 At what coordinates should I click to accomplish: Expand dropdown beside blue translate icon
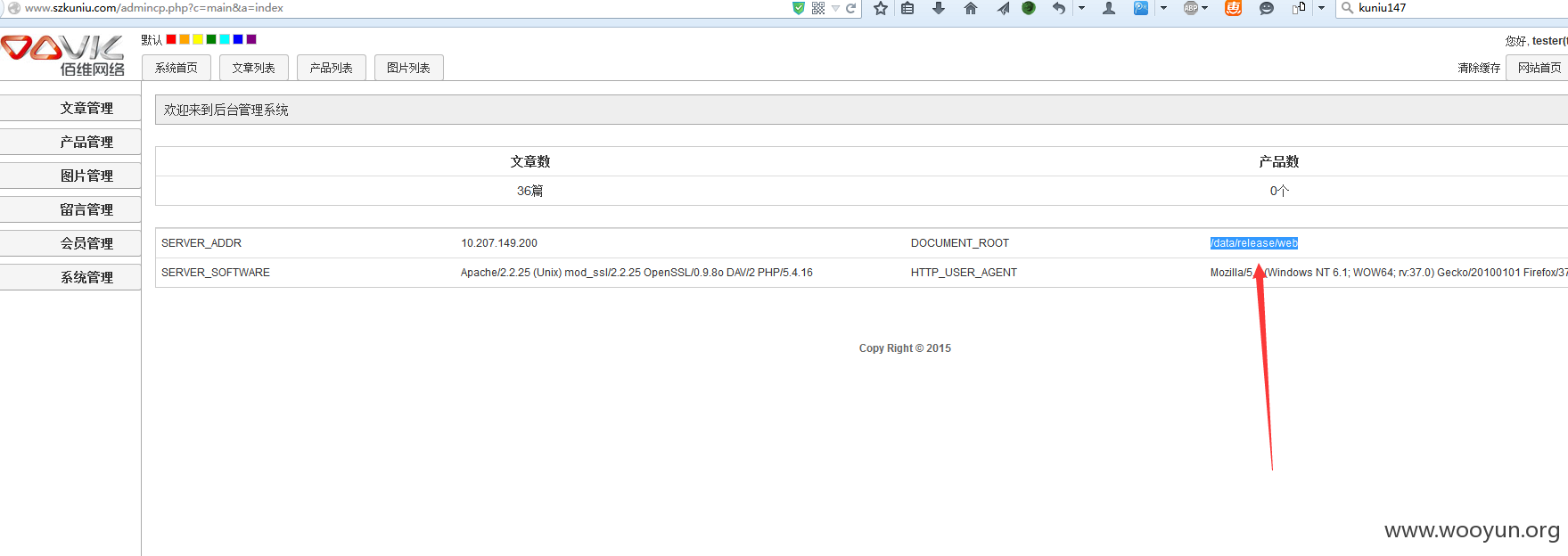pyautogui.click(x=1163, y=8)
